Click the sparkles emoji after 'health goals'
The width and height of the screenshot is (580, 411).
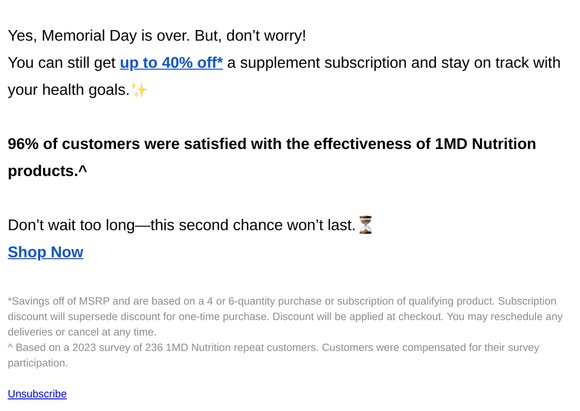[139, 90]
